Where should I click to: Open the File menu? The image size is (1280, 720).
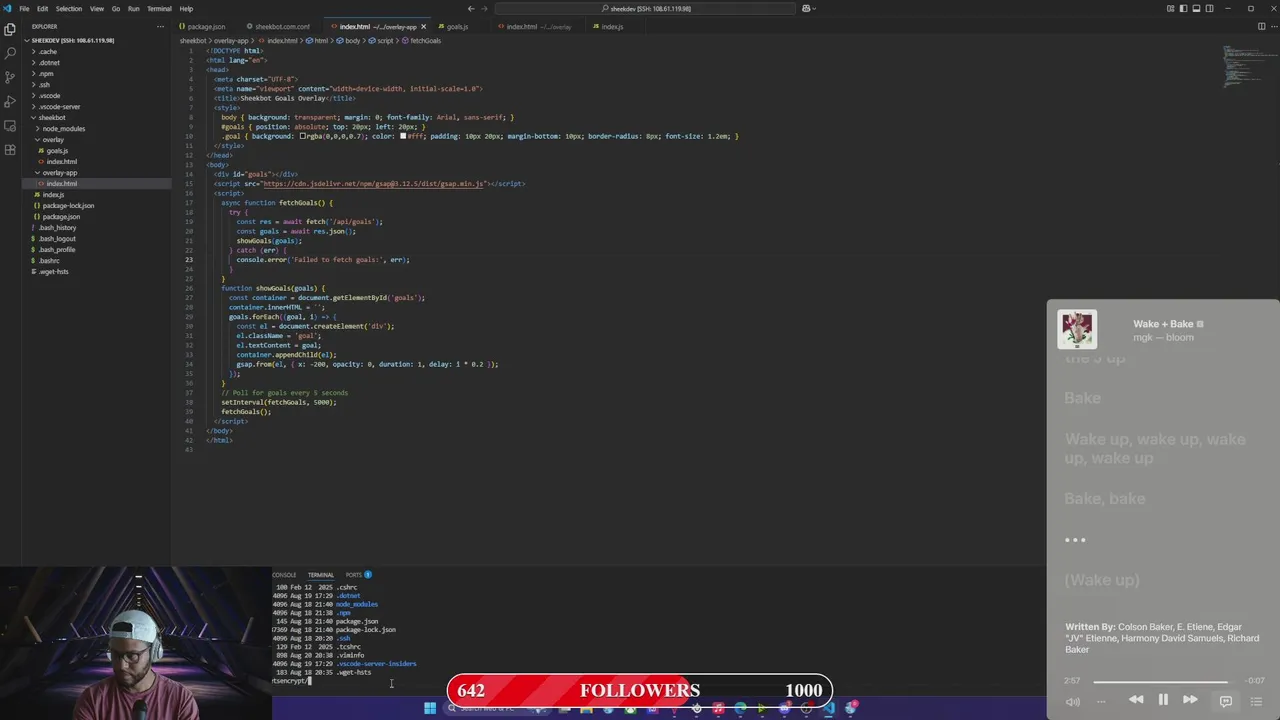pos(24,8)
